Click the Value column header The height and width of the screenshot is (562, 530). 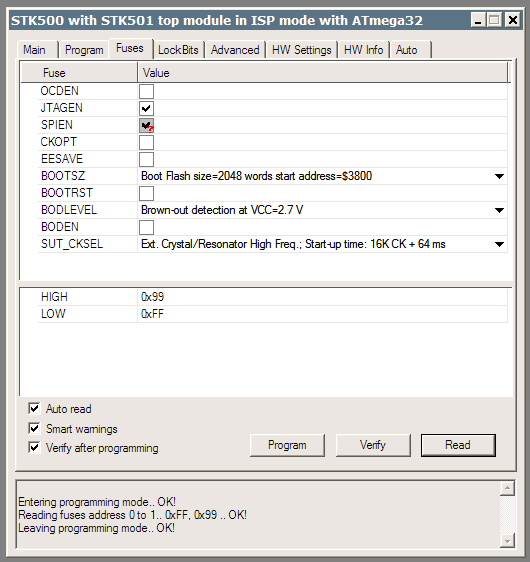click(x=323, y=73)
